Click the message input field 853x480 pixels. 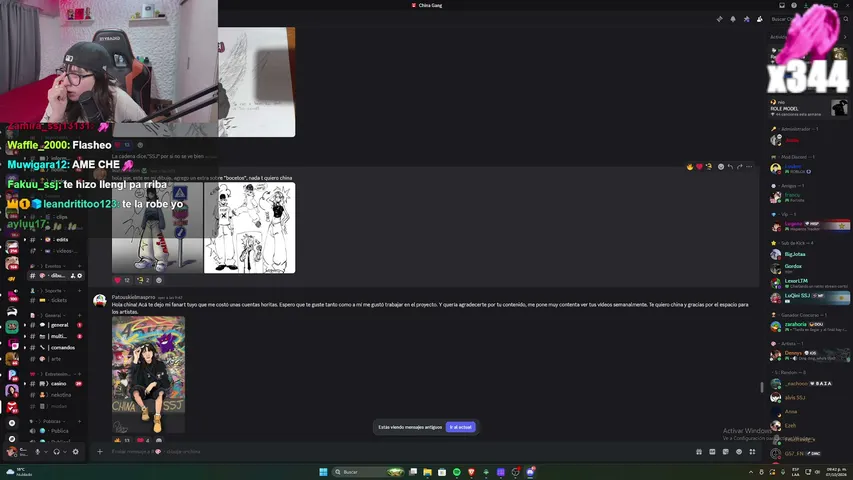point(400,452)
